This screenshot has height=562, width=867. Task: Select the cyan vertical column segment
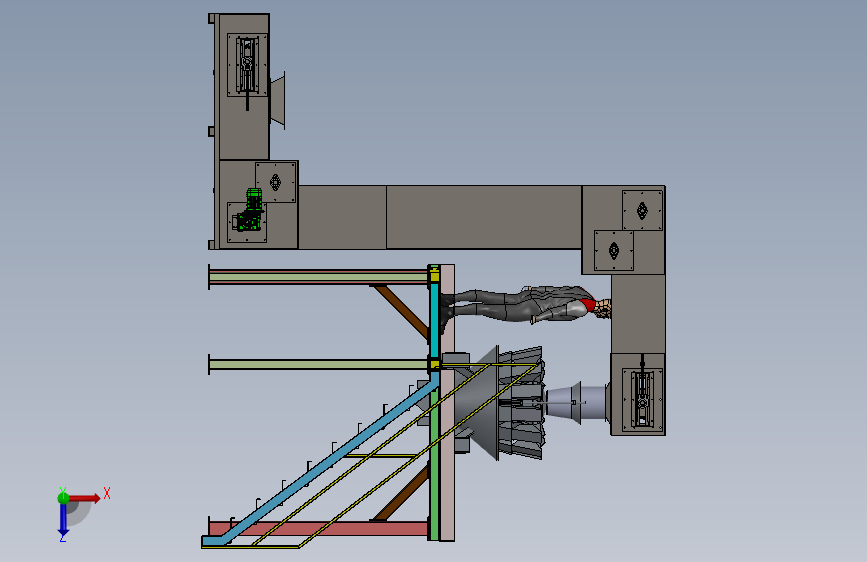tap(434, 320)
